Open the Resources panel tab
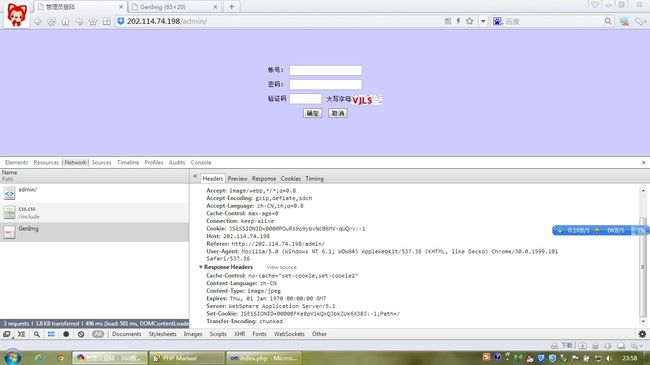The height and width of the screenshot is (365, 650). coord(46,163)
